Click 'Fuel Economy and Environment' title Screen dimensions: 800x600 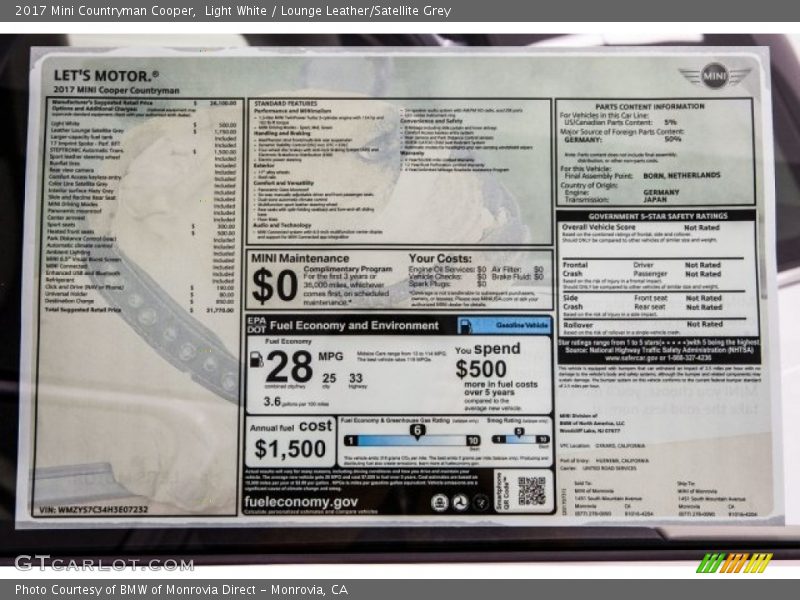(x=354, y=326)
